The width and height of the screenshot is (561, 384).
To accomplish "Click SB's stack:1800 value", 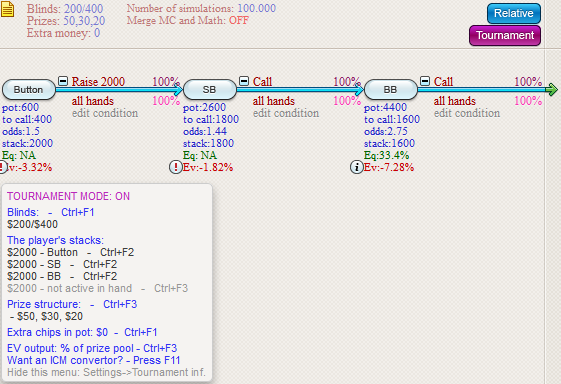I will pos(208,143).
